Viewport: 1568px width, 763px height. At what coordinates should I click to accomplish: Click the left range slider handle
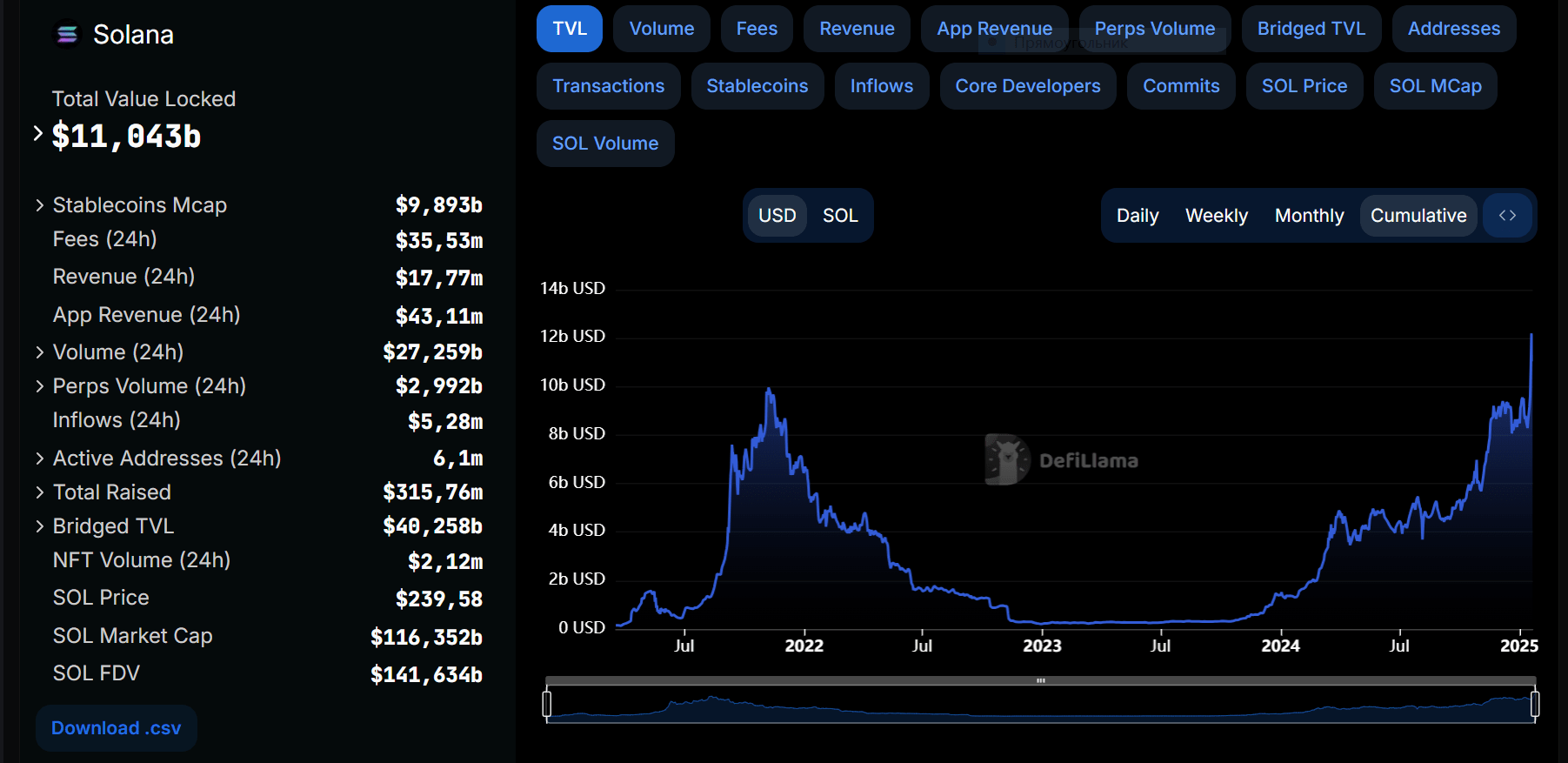pos(547,704)
